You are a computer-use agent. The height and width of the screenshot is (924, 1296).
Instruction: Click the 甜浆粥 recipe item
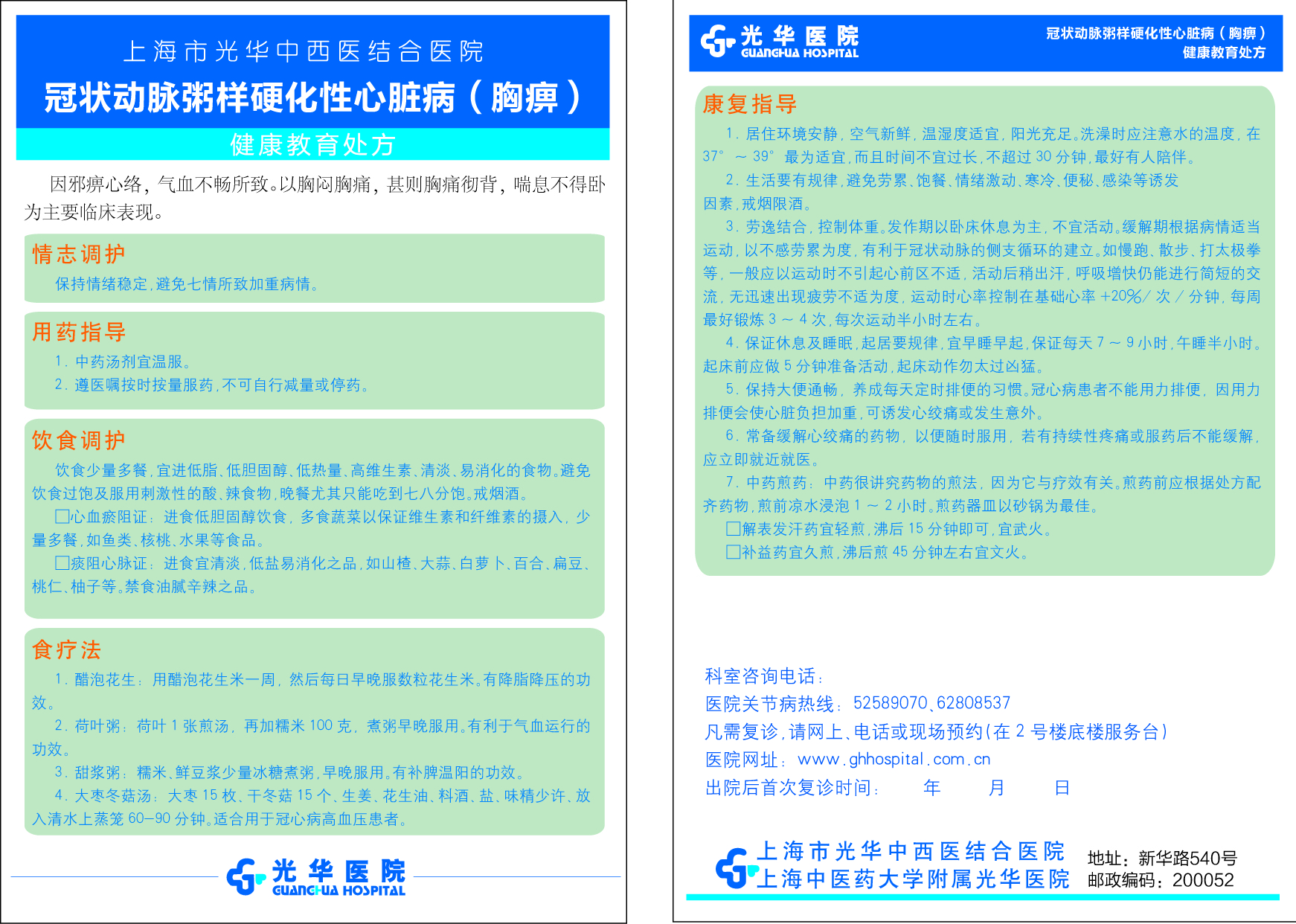point(290,772)
